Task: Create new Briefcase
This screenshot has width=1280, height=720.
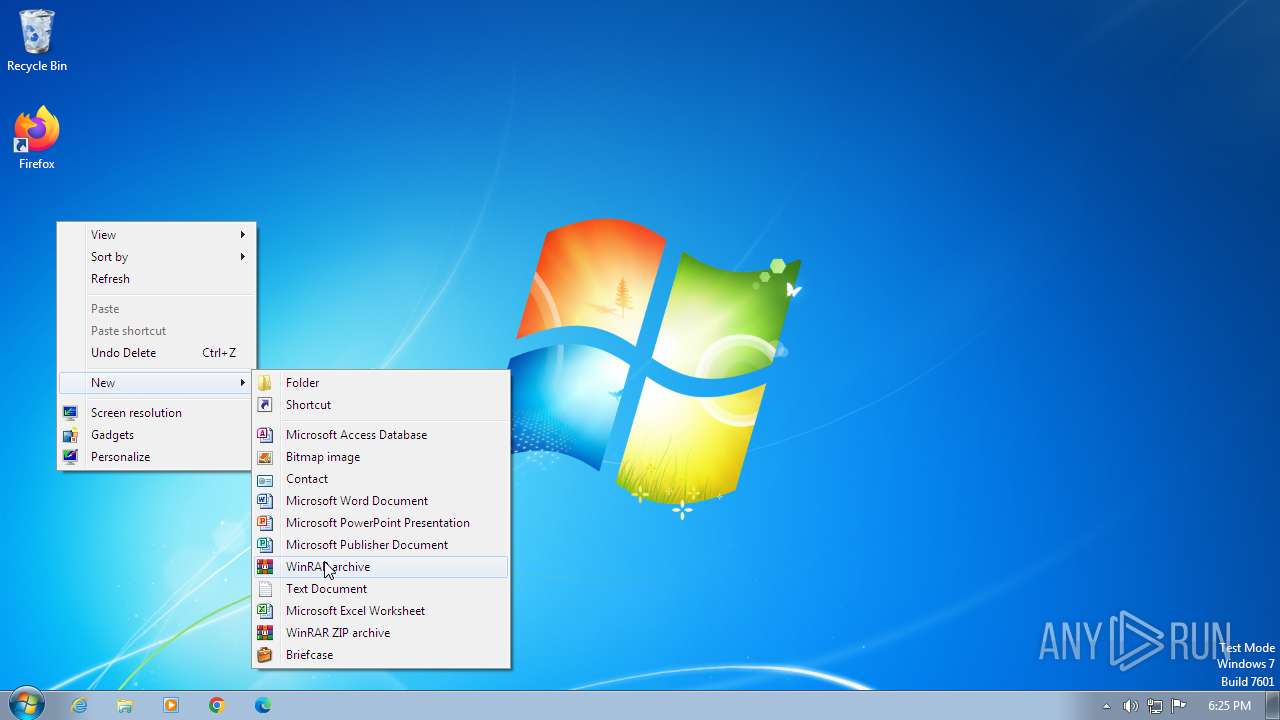Action: click(x=381, y=655)
